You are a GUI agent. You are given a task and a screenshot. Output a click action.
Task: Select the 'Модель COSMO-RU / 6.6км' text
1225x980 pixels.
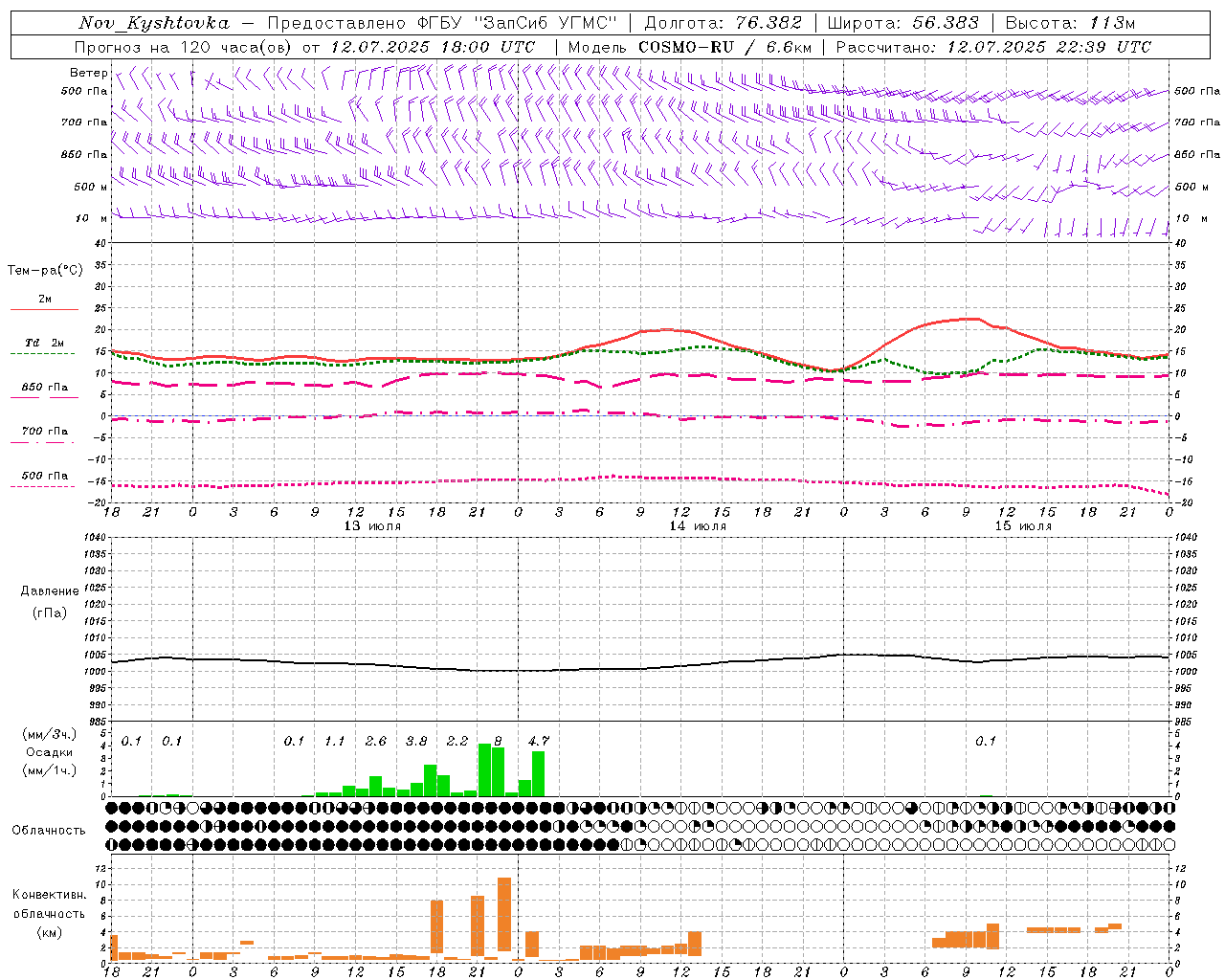coord(690,47)
